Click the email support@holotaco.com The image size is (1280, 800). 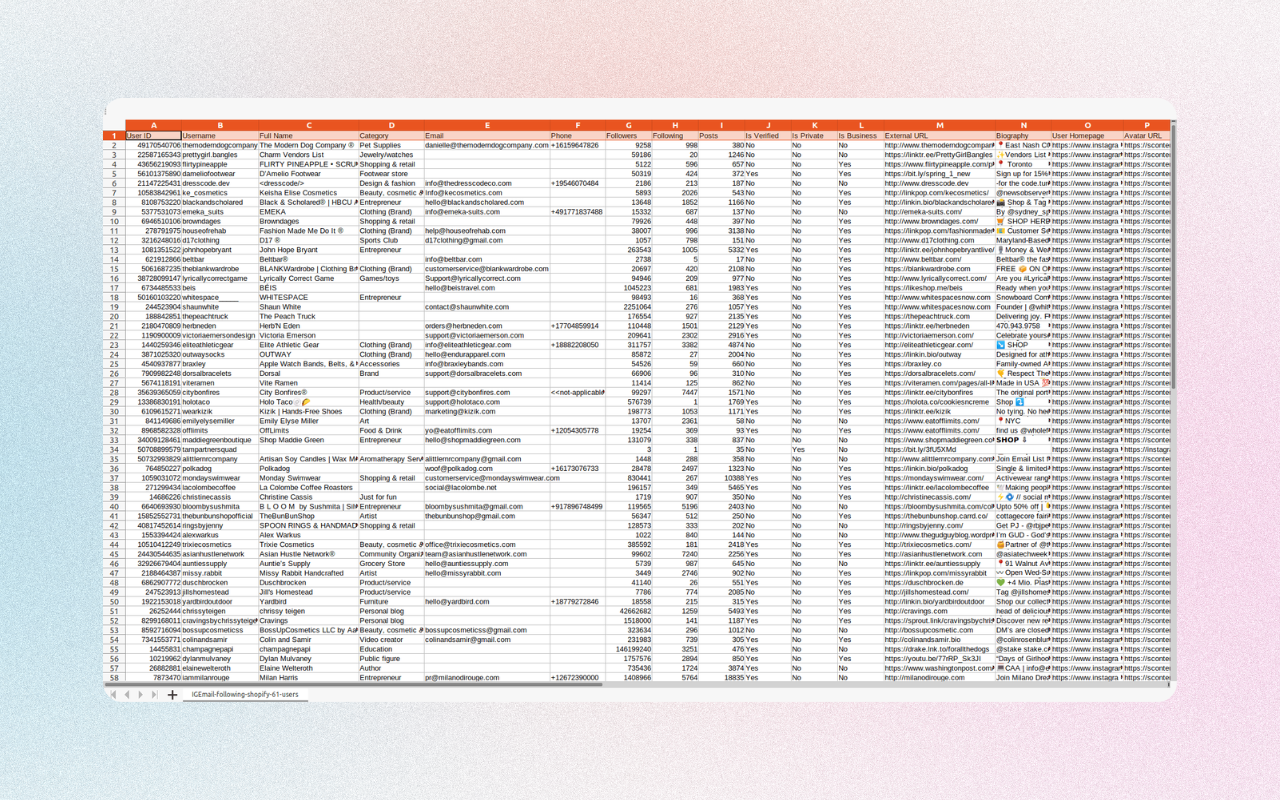(x=487, y=402)
